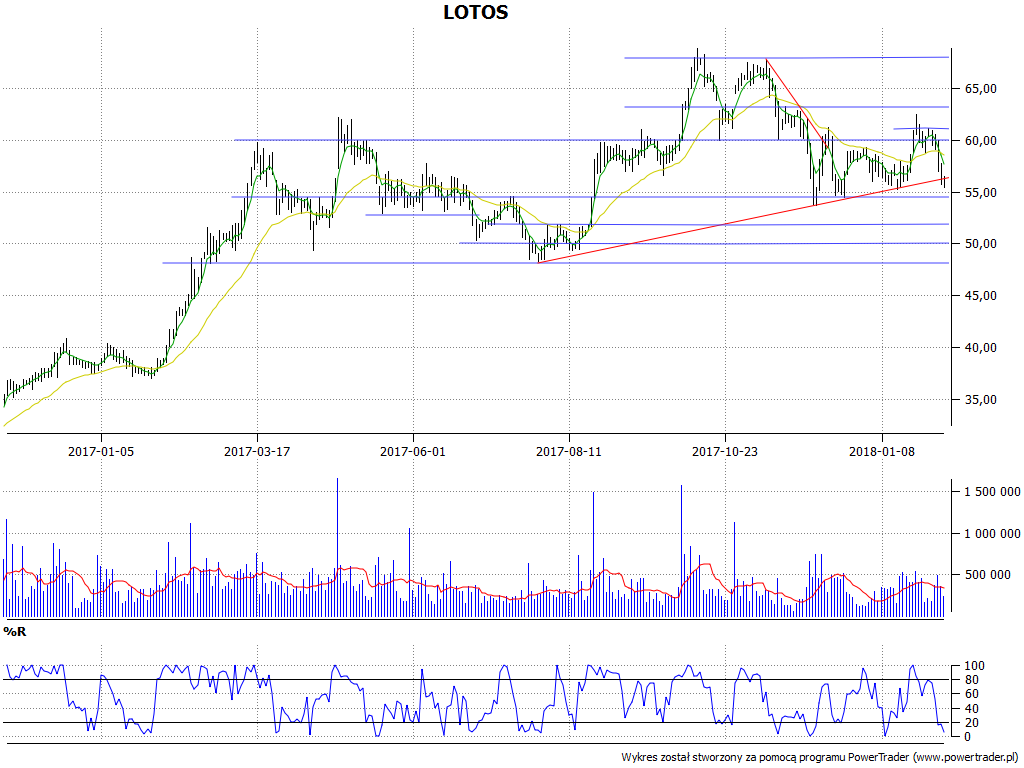The width and height of the screenshot is (1024, 768).
Task: Select the 45,00 price axis label
Action: click(x=979, y=296)
